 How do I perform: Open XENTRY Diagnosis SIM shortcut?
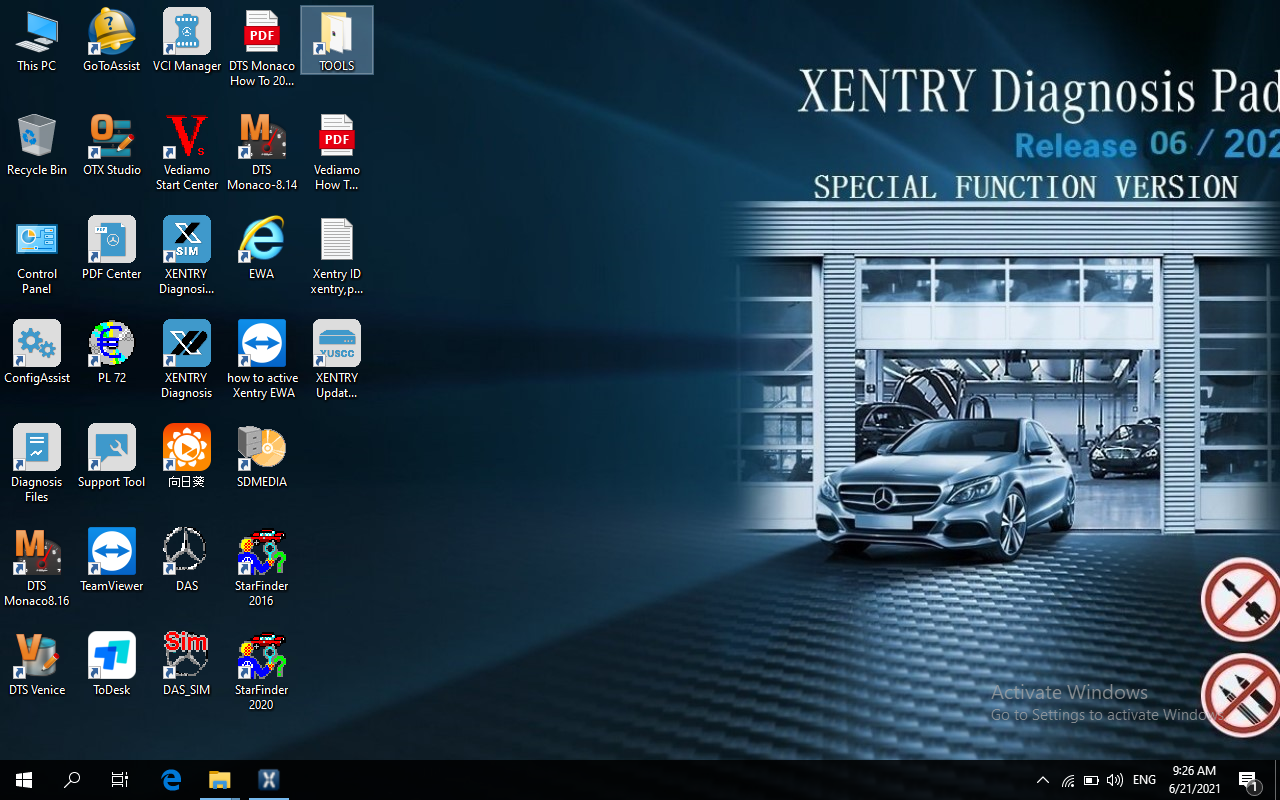(187, 255)
